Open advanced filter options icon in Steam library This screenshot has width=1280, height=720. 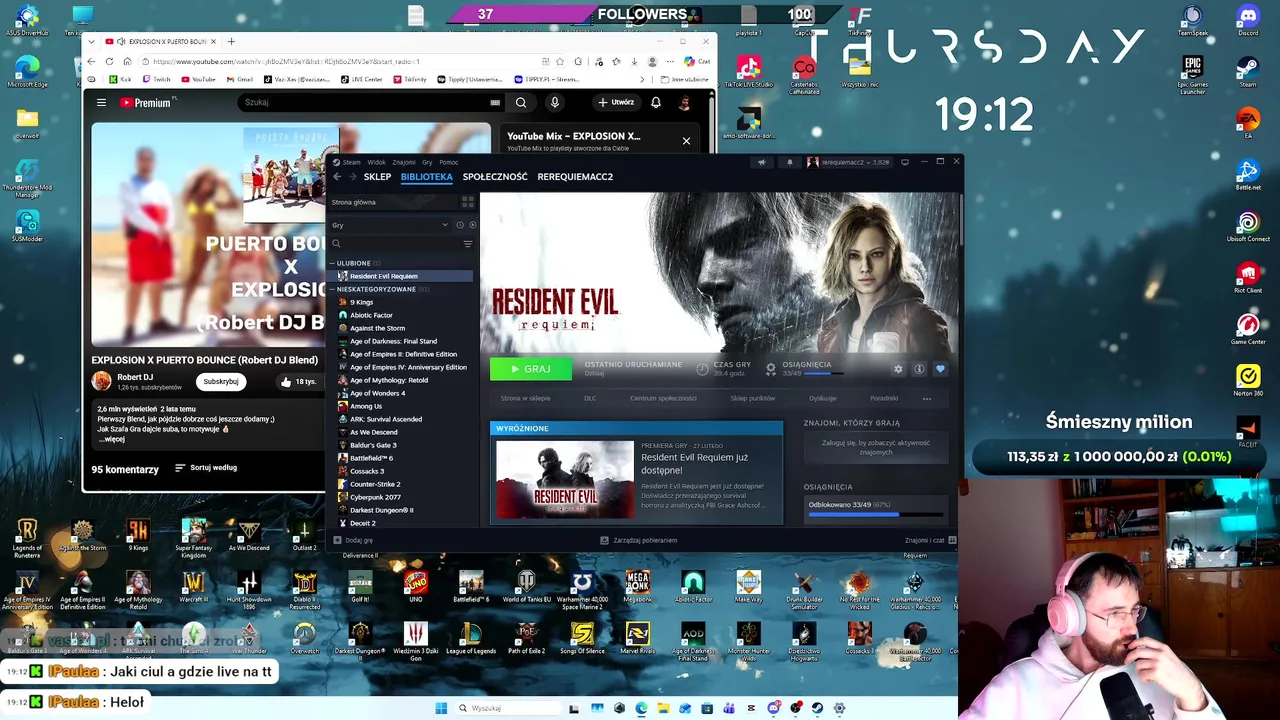click(x=468, y=244)
